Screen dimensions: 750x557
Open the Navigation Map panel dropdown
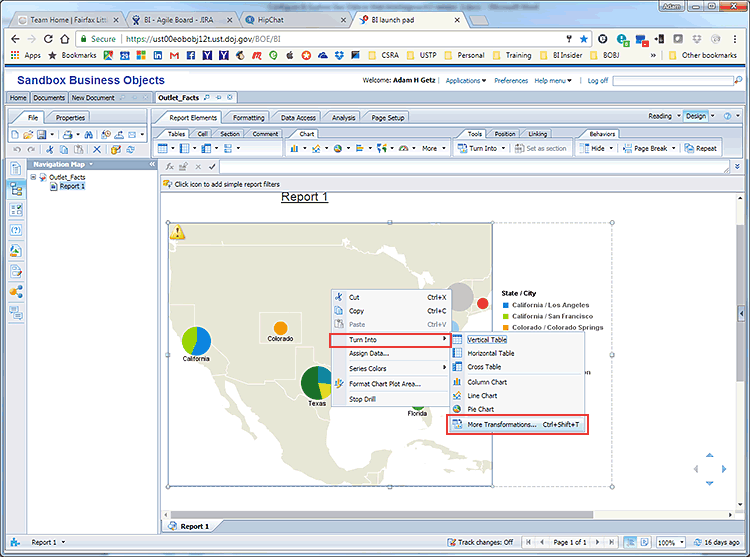tap(91, 164)
